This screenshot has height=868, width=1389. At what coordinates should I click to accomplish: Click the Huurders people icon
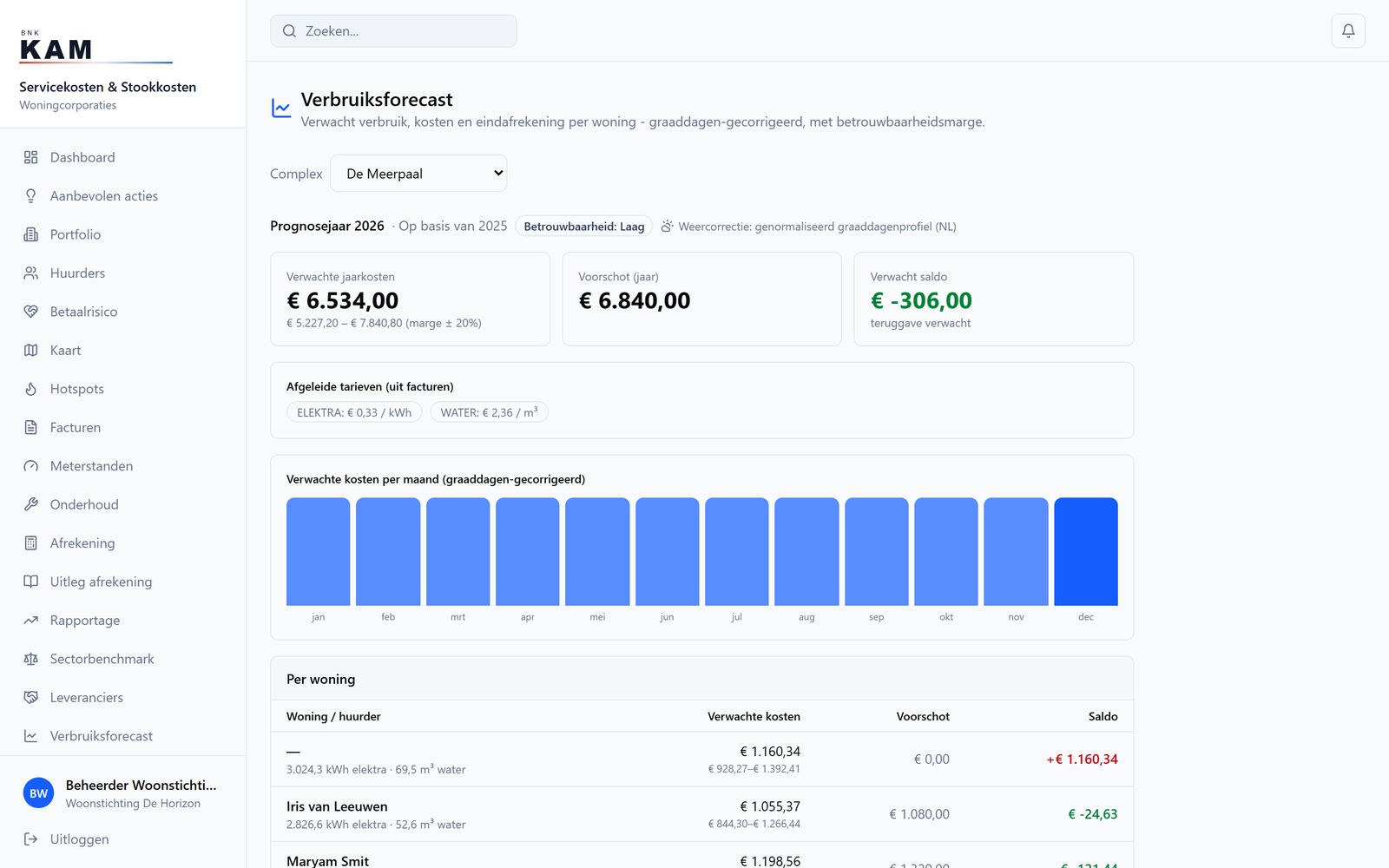pos(31,273)
